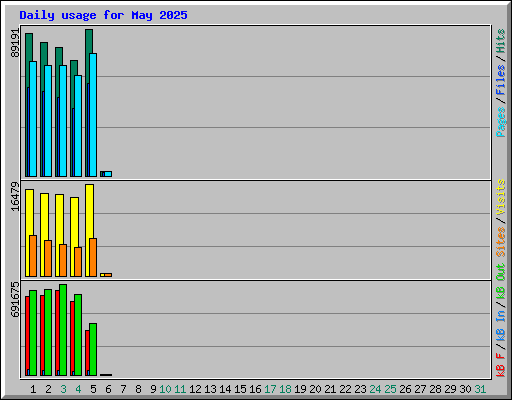Click day 26 on the x-axis
Image resolution: width=512 pixels, height=400 pixels.
pyautogui.click(x=405, y=389)
